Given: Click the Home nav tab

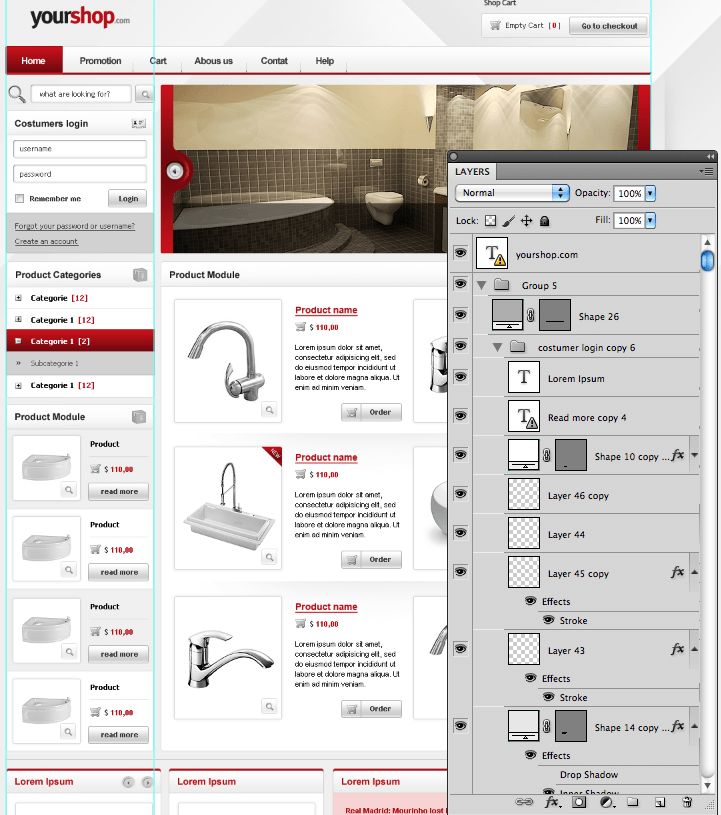Looking at the screenshot, I should (34, 60).
